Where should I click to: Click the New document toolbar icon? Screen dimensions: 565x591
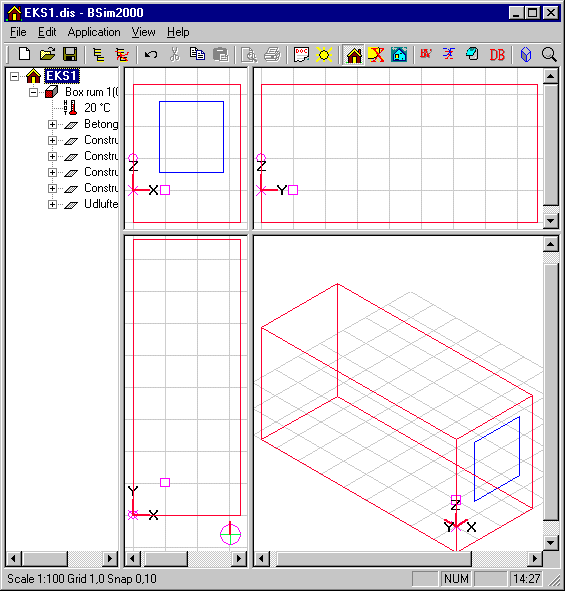click(24, 54)
